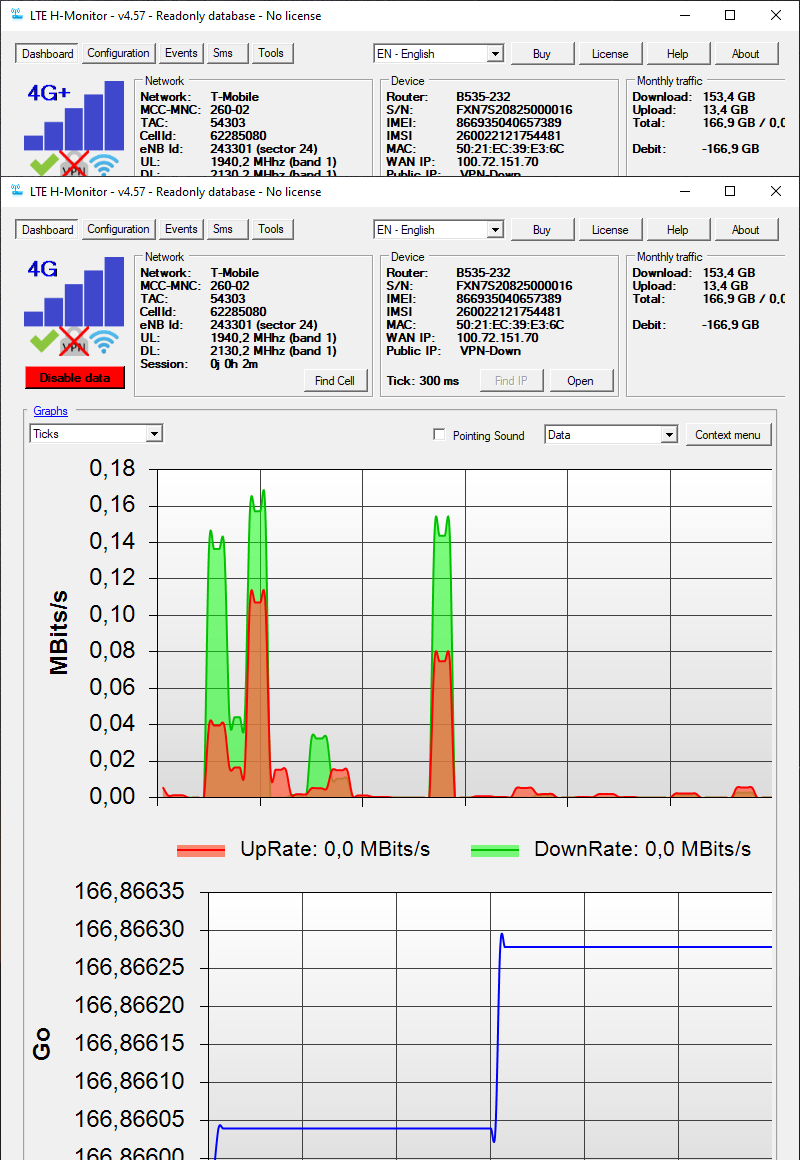Image resolution: width=800 pixels, height=1160 pixels.
Task: Open Events tab in back window
Action: click(x=181, y=53)
